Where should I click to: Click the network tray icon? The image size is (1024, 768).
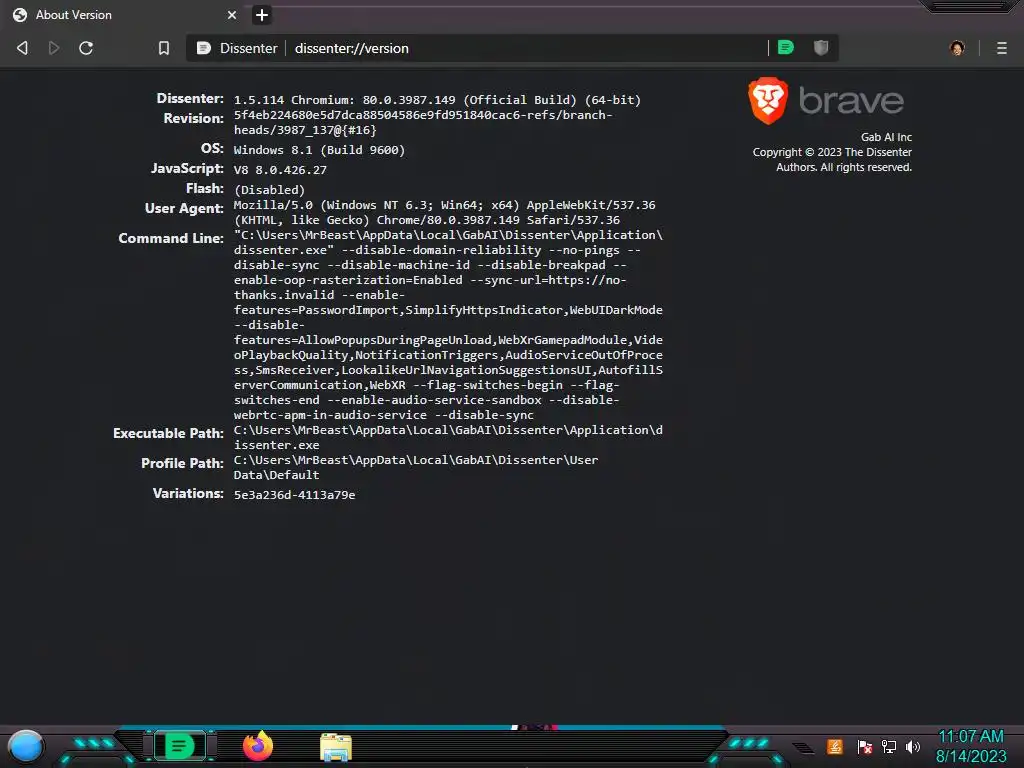889,746
